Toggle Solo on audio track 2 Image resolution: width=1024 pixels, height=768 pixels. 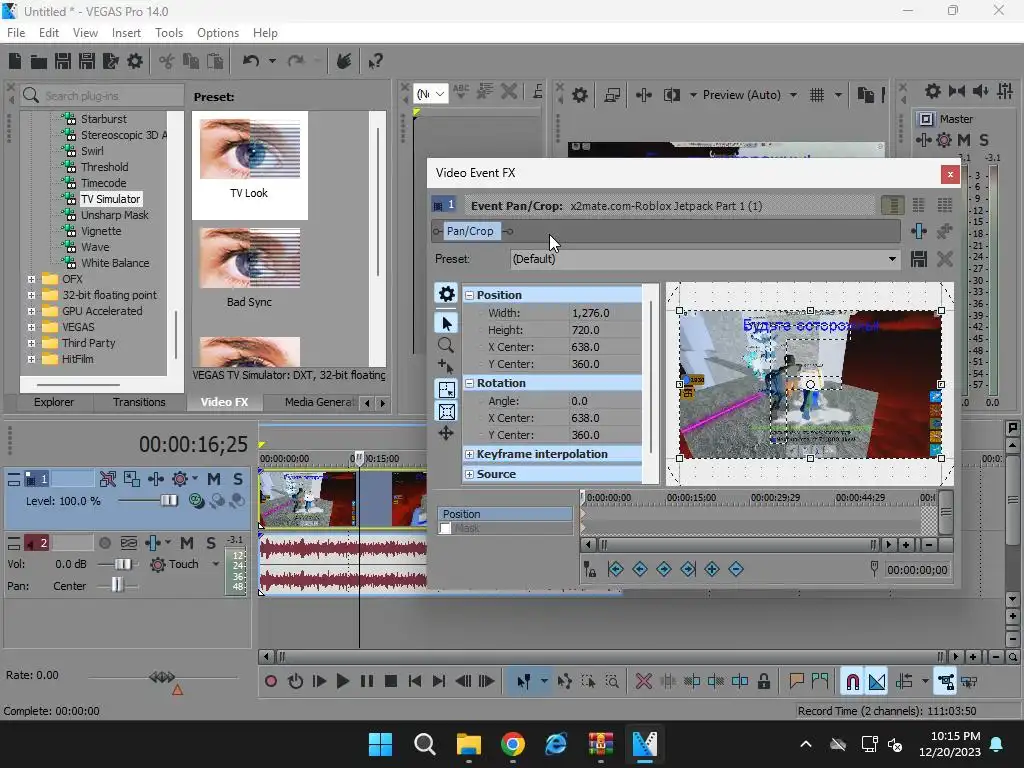click(211, 543)
